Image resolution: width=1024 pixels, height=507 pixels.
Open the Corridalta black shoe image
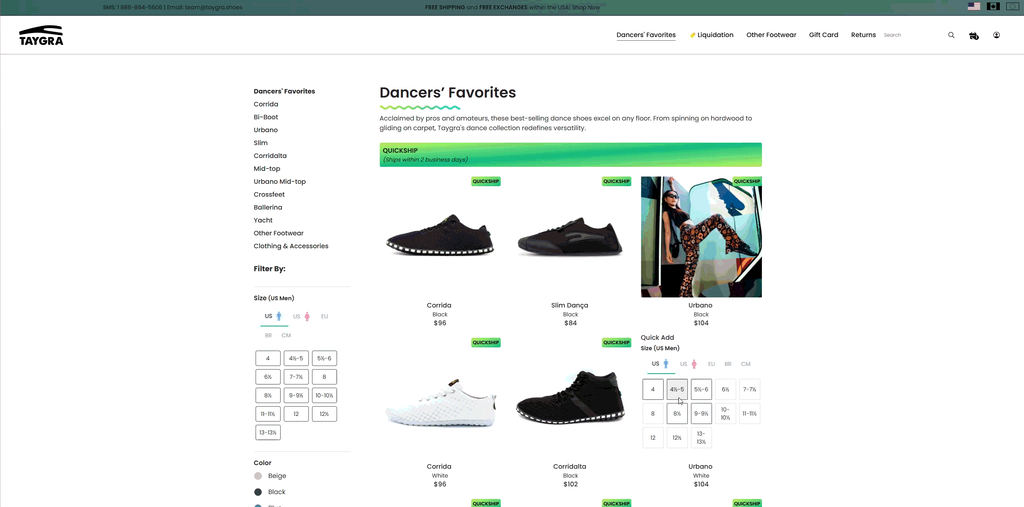pos(571,399)
